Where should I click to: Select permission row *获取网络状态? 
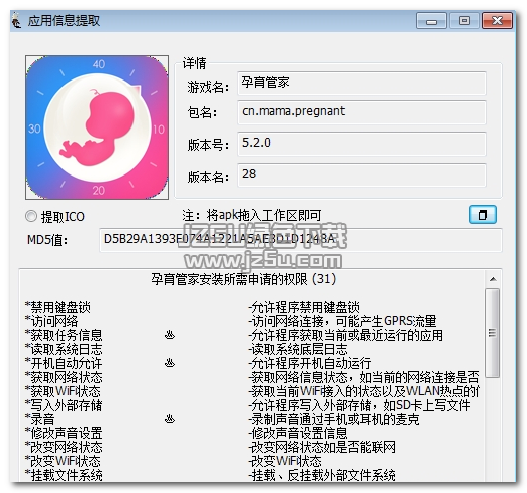click(x=64, y=377)
